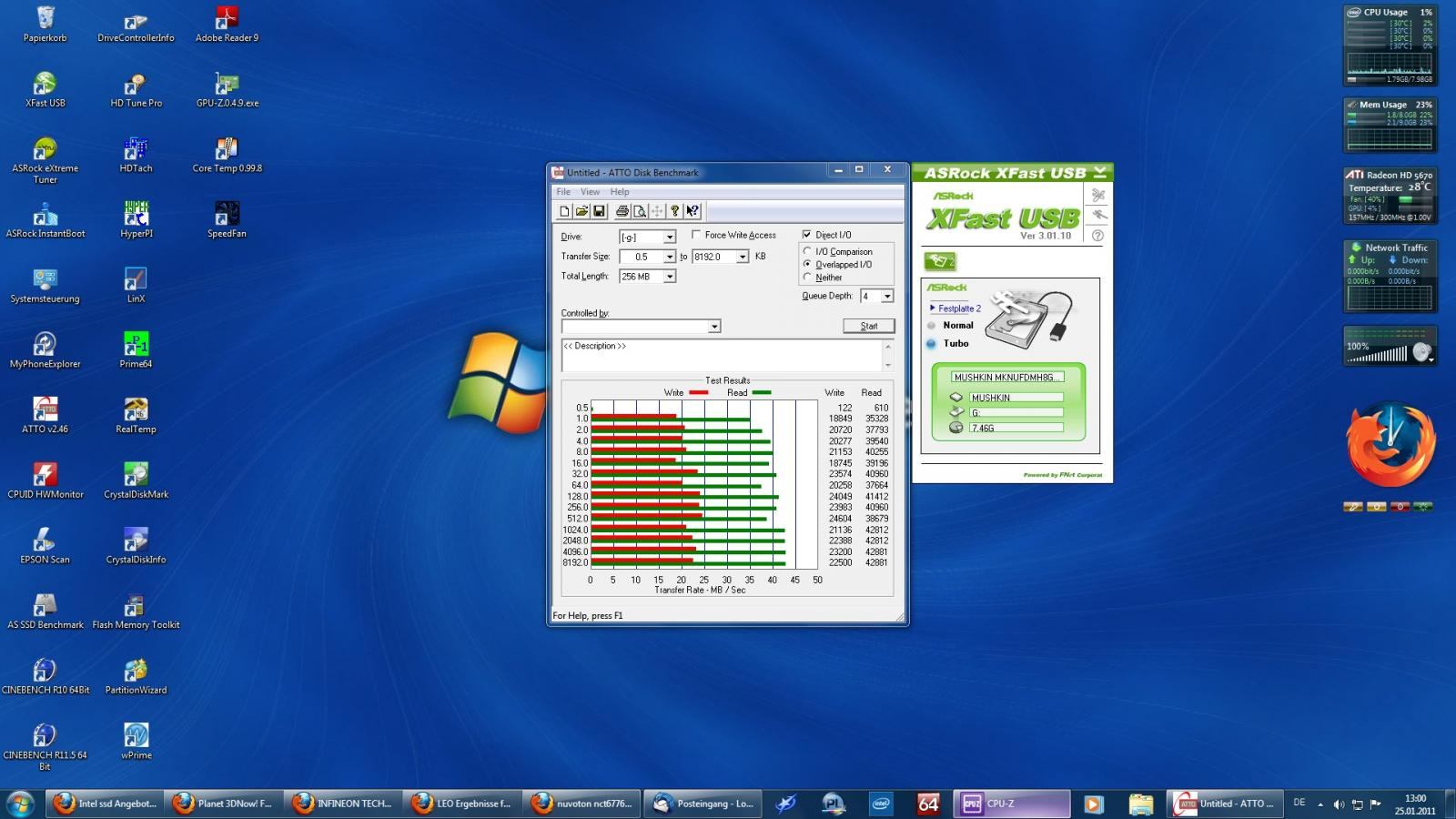
Task: Select the ASRock eXtreme Tuner desktop icon
Action: (45, 161)
